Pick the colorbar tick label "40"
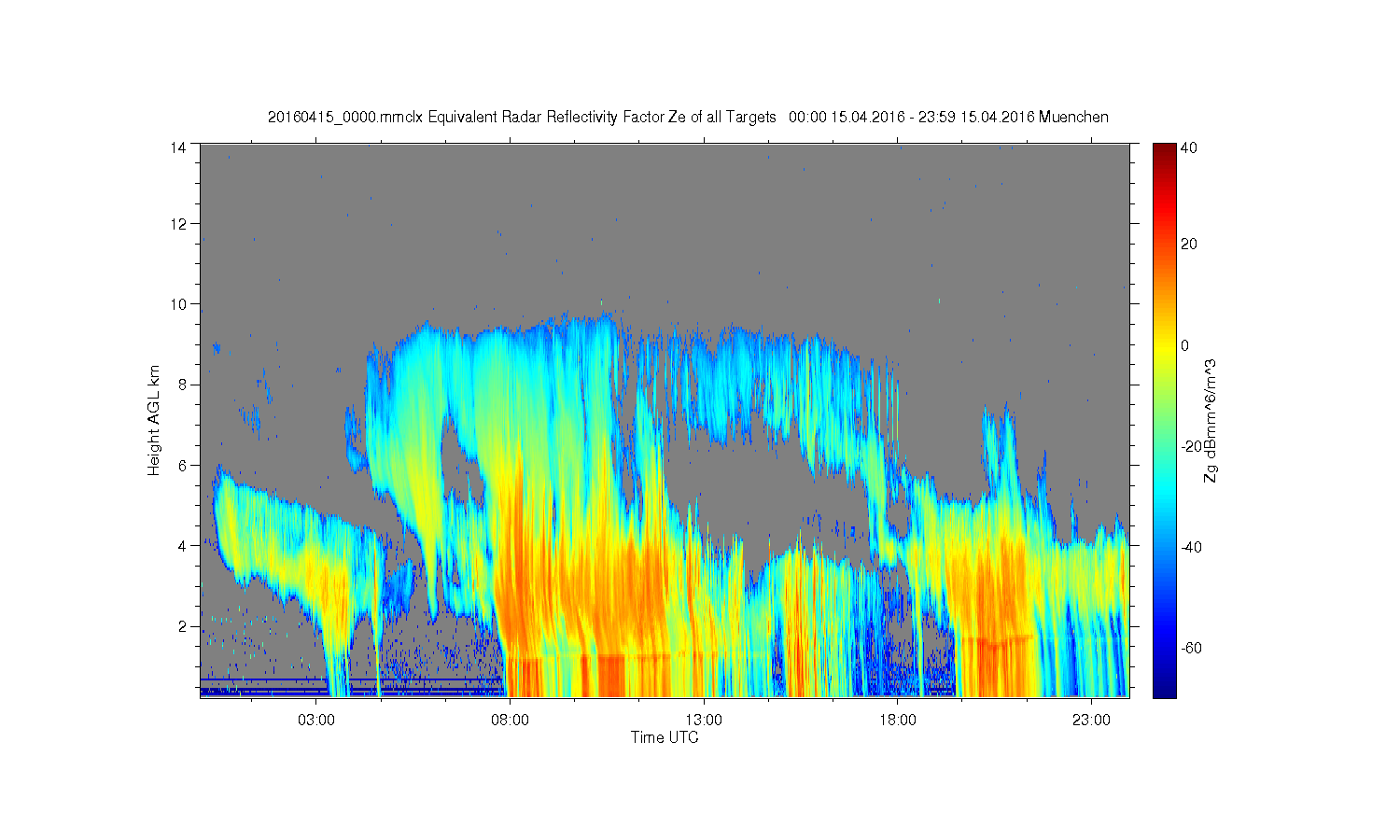The width and height of the screenshot is (1400, 840). (1189, 148)
